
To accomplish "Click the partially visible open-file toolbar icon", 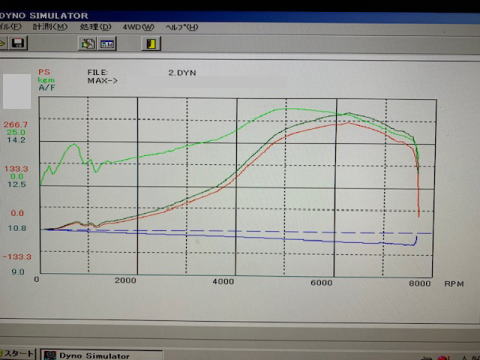I will [3, 43].
